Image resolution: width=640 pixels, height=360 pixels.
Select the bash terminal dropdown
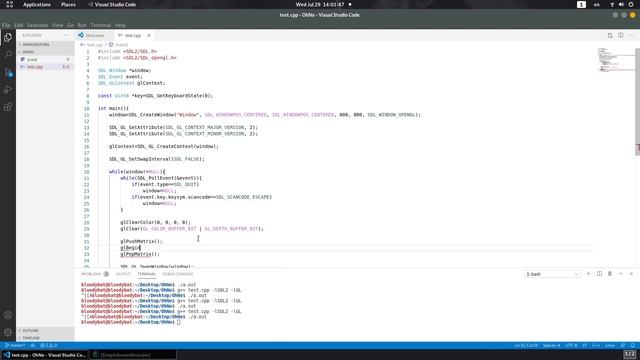click(552, 274)
